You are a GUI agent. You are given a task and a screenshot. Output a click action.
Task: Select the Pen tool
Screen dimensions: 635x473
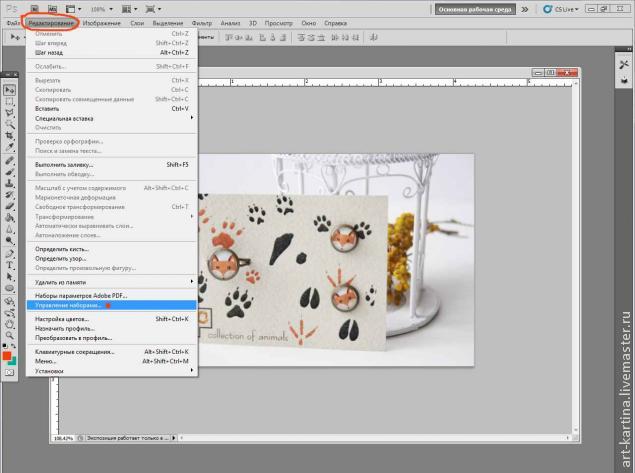[9, 254]
